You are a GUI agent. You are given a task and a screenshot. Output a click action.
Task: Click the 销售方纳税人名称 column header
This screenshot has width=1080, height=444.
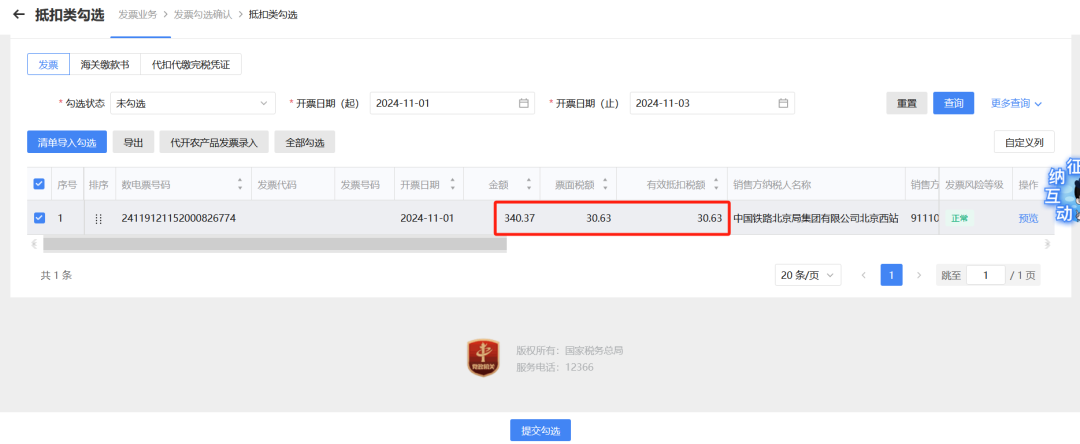771,184
